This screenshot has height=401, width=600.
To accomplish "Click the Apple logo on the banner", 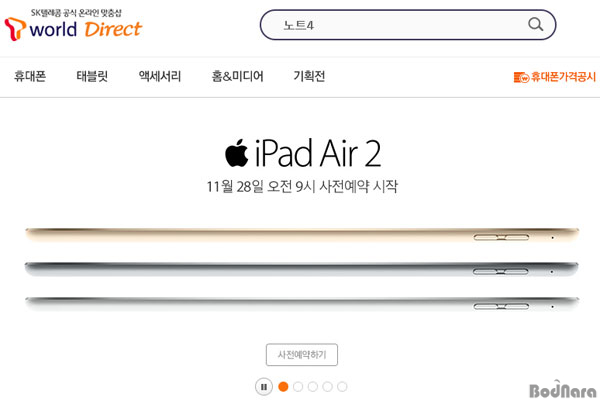I will pos(236,153).
